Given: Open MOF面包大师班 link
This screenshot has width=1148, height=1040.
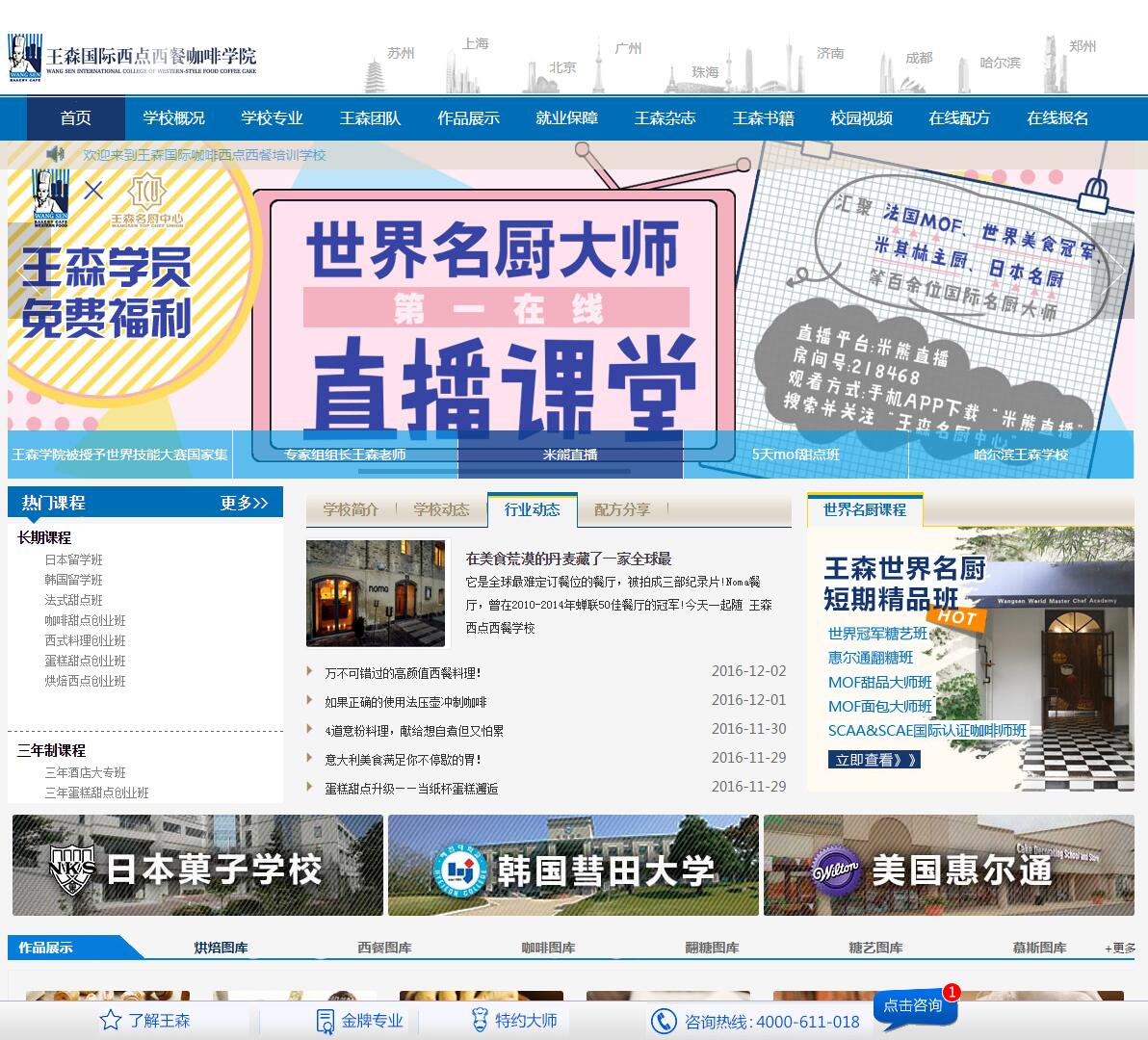Looking at the screenshot, I should [x=880, y=706].
